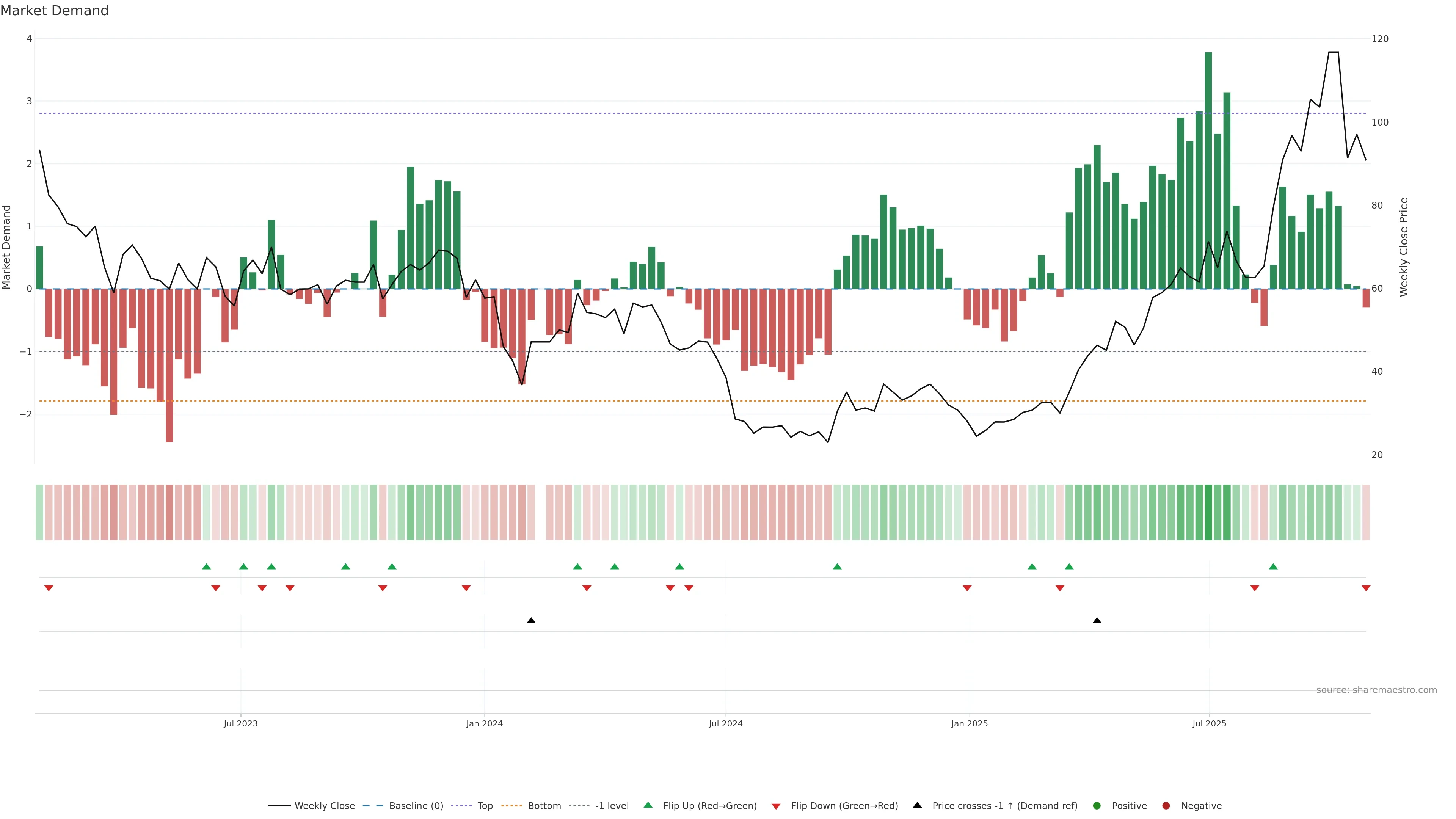Click the first black price-cross marker near Jan 2024

(x=531, y=621)
